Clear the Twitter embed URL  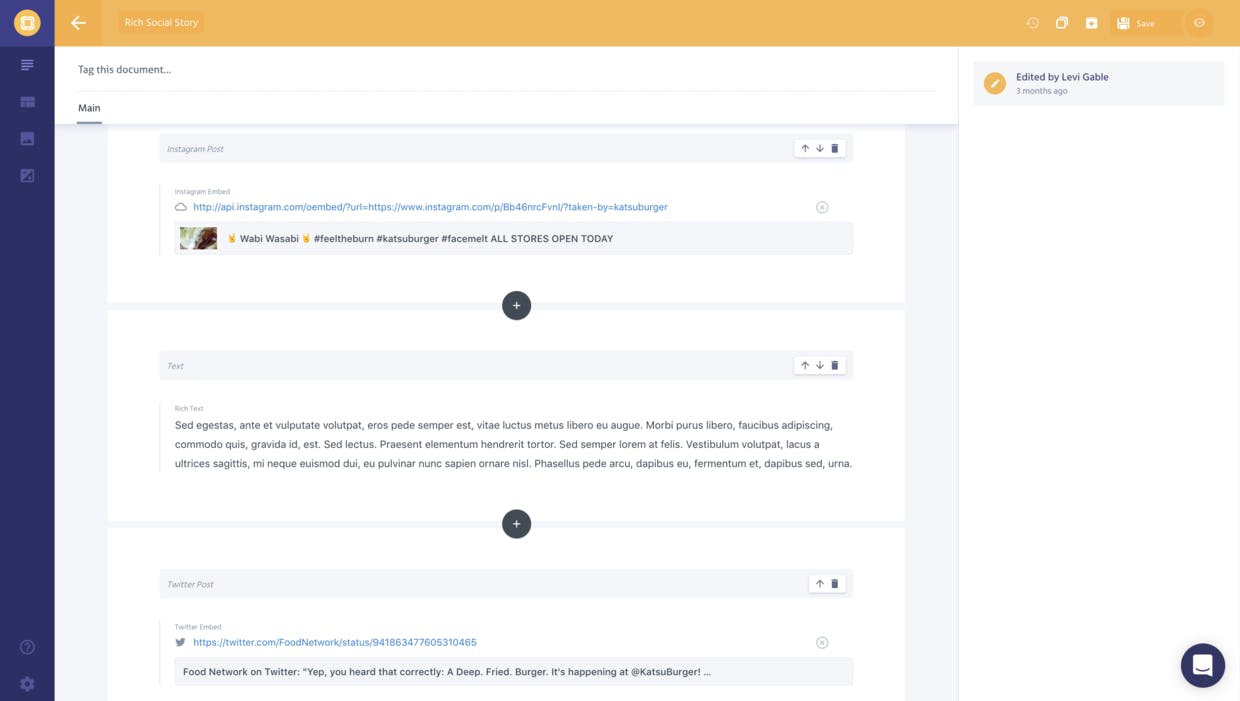point(822,643)
